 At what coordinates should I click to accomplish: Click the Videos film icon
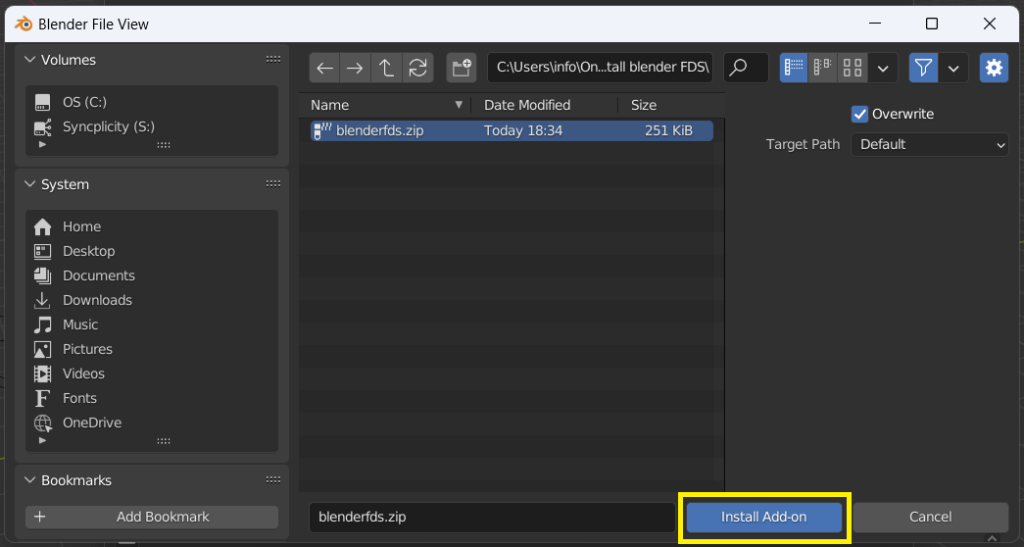42,374
